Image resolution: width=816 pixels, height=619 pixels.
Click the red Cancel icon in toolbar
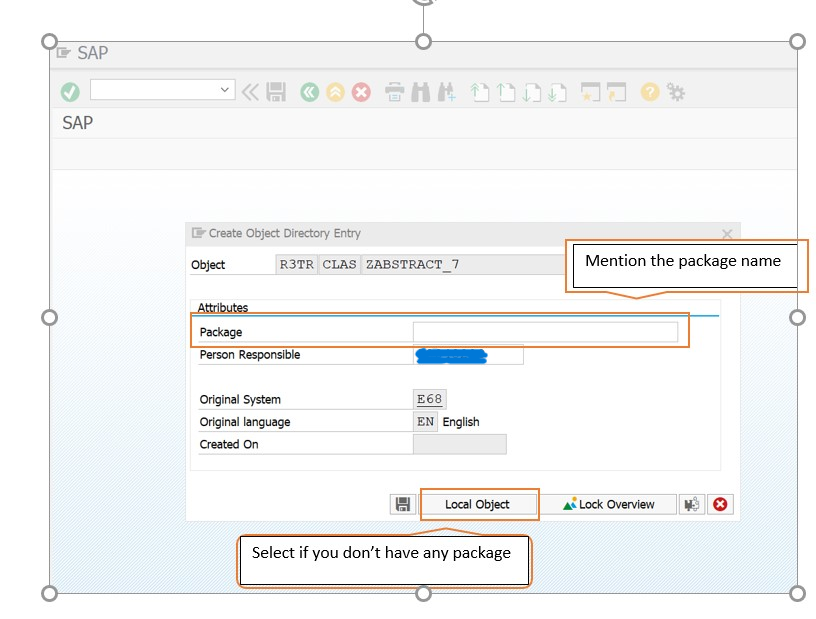point(361,92)
